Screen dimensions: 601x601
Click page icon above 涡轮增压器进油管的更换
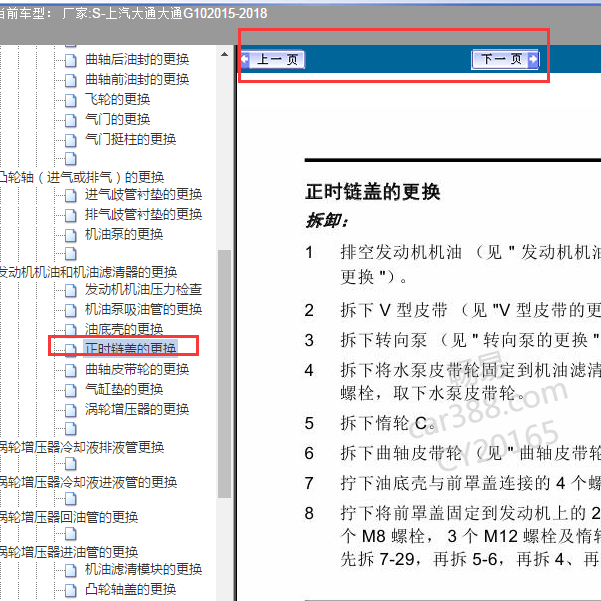(x=71, y=534)
